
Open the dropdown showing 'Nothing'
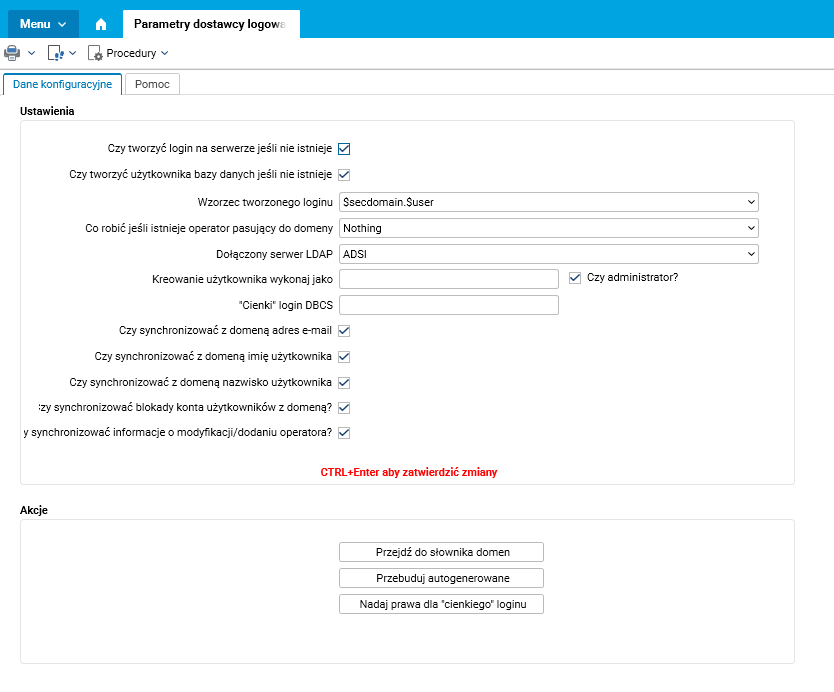[549, 228]
